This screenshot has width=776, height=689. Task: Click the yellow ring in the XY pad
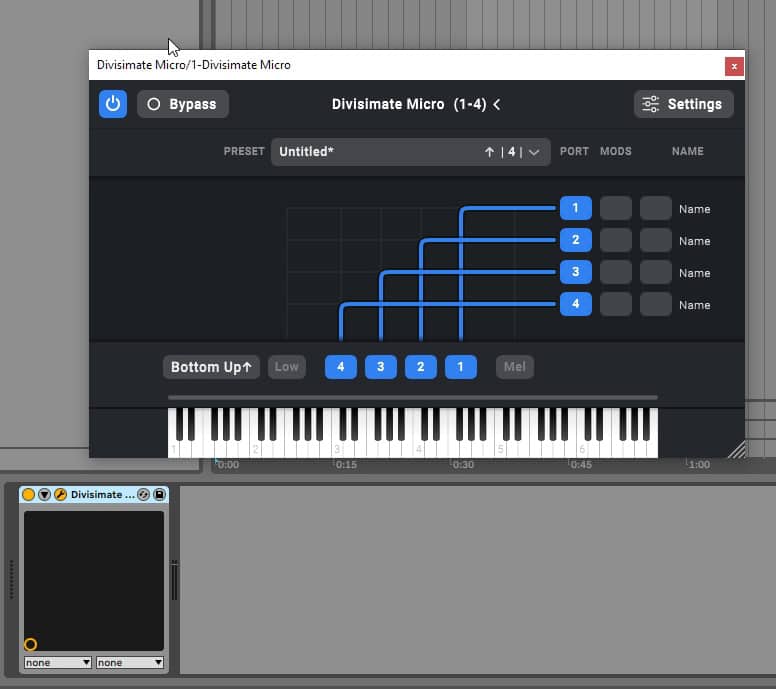coord(30,644)
